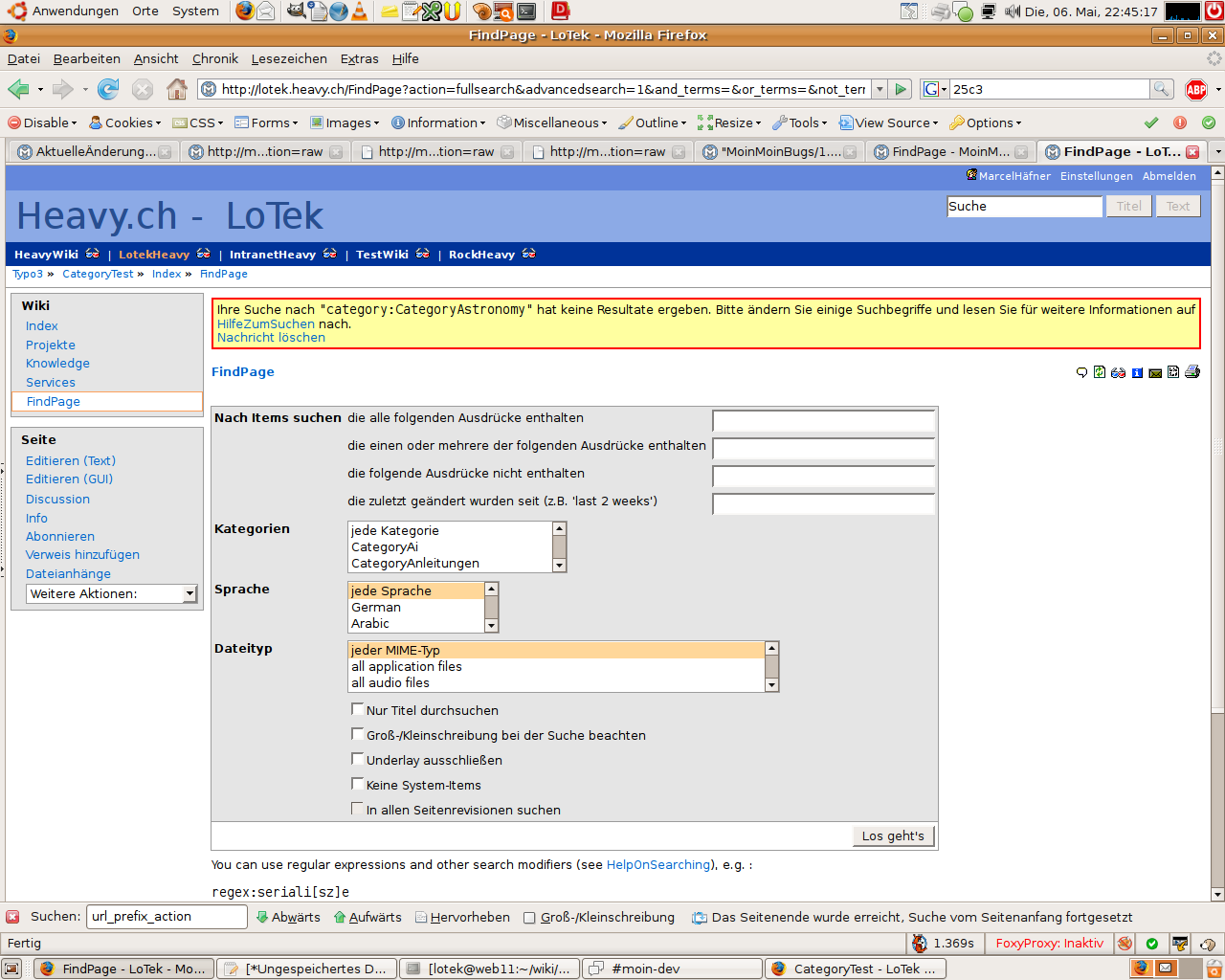The width and height of the screenshot is (1225, 980).
Task: Click the Adblock Plus ABP icon
Action: [1196, 89]
